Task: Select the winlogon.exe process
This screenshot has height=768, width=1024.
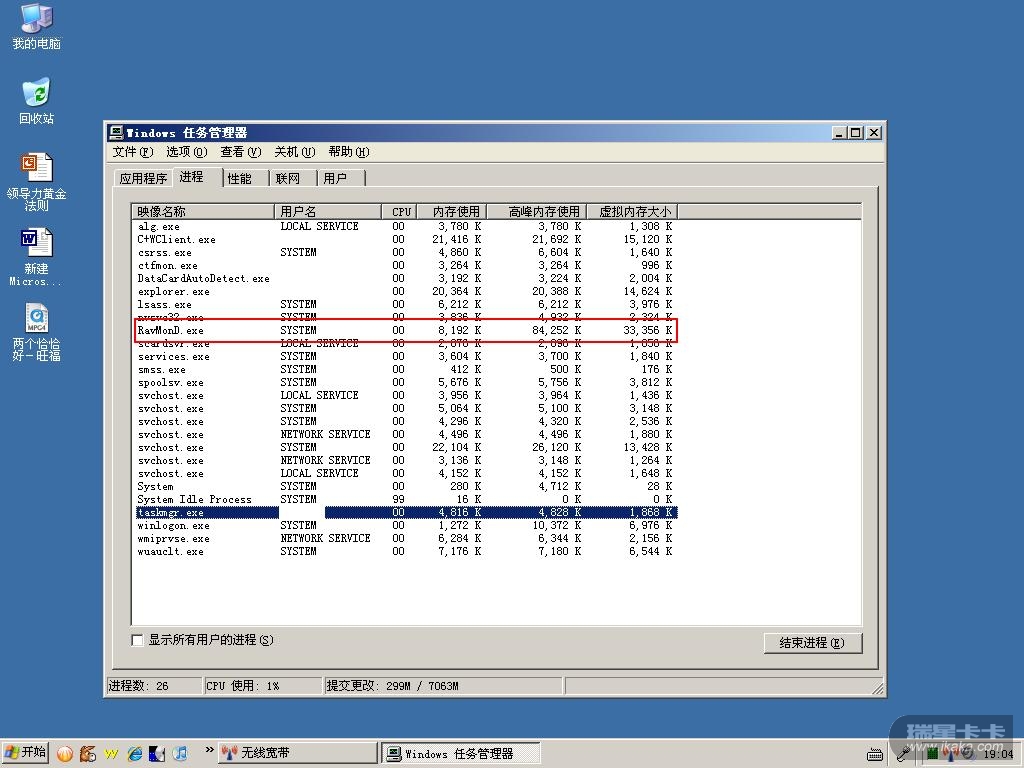Action: [x=405, y=525]
